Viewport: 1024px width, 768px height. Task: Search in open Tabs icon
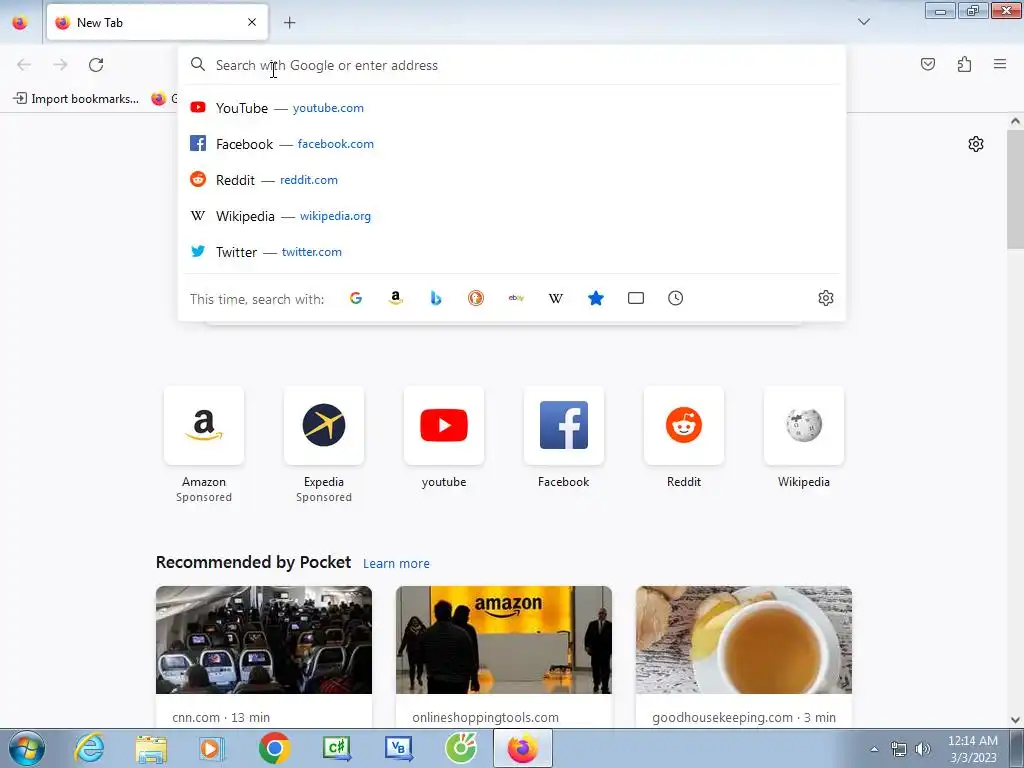point(635,298)
